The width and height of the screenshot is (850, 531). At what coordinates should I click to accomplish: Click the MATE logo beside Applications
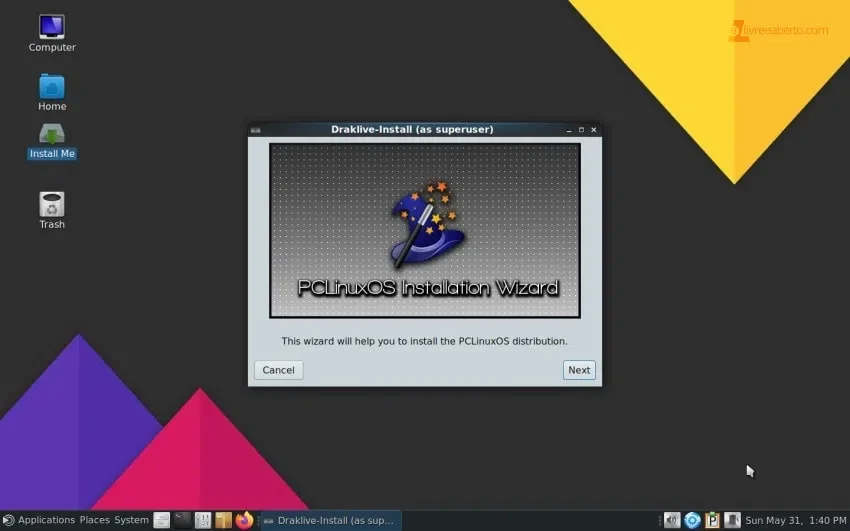[x=8, y=520]
